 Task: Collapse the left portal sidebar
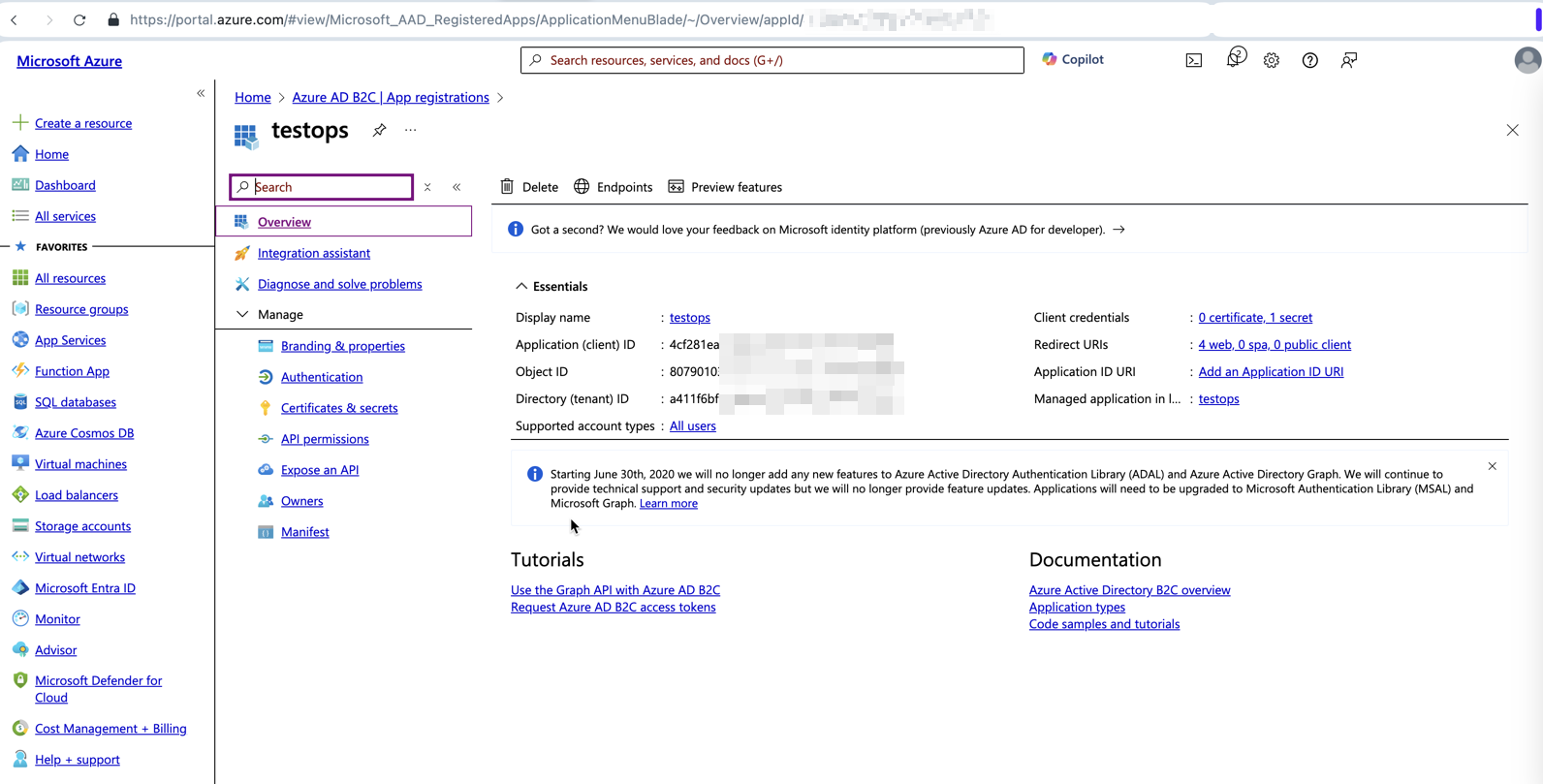pos(201,94)
